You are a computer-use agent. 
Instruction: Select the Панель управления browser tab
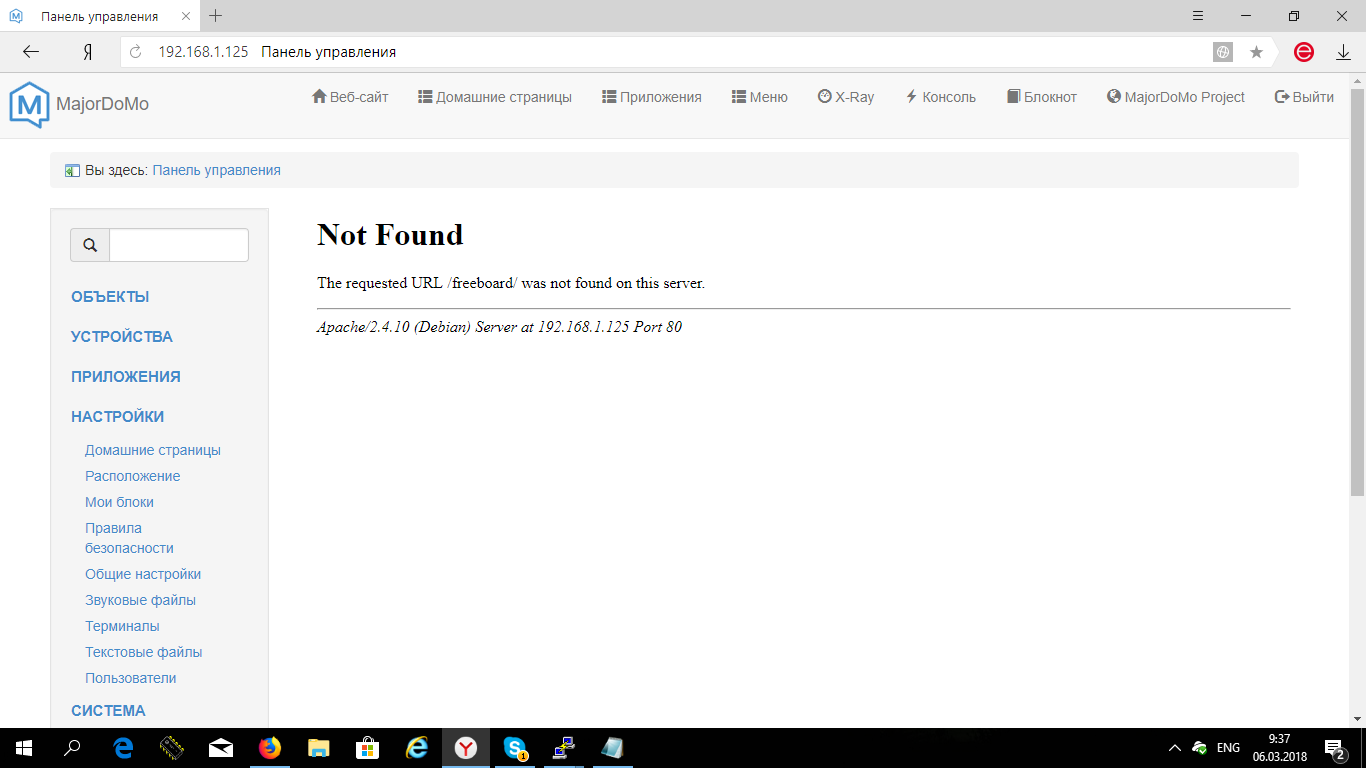100,16
